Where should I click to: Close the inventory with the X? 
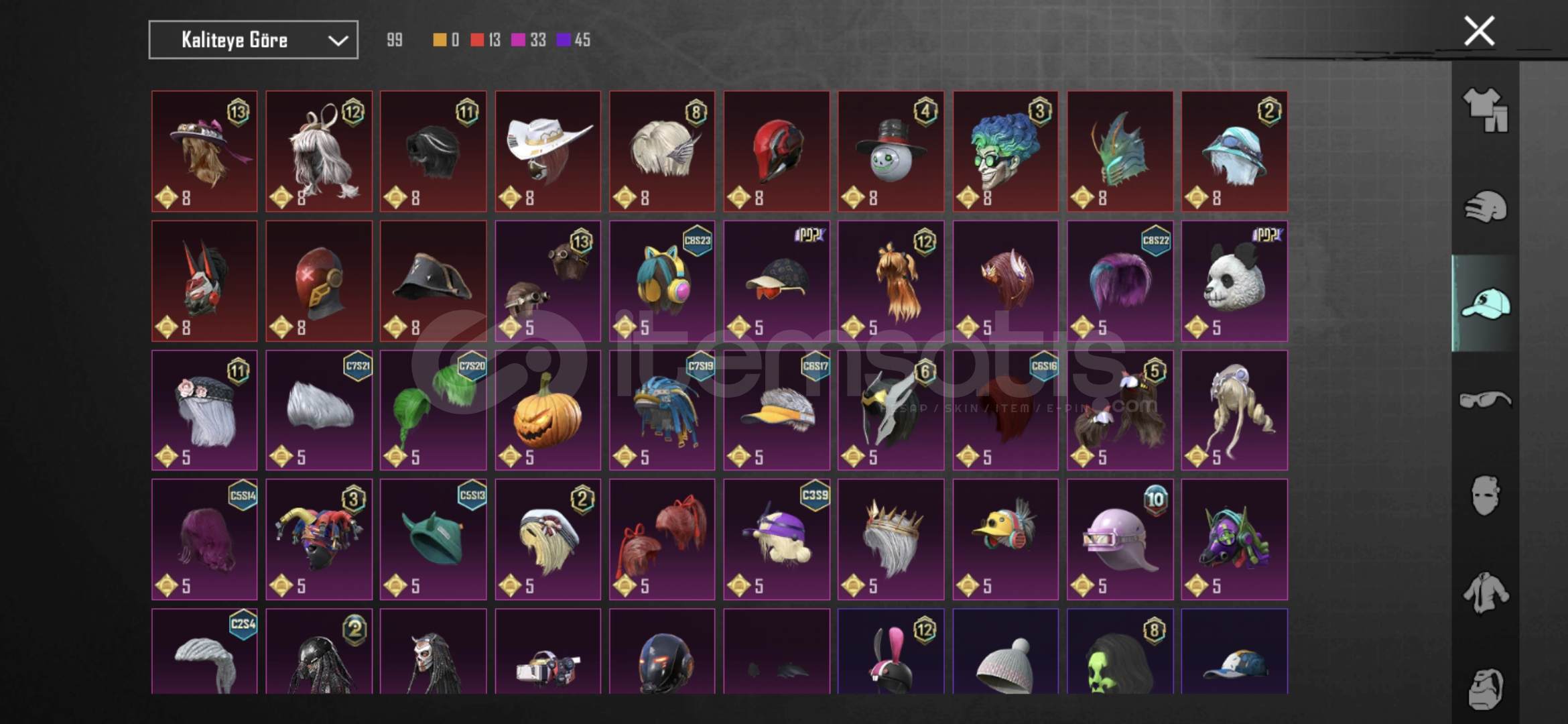coord(1479,31)
